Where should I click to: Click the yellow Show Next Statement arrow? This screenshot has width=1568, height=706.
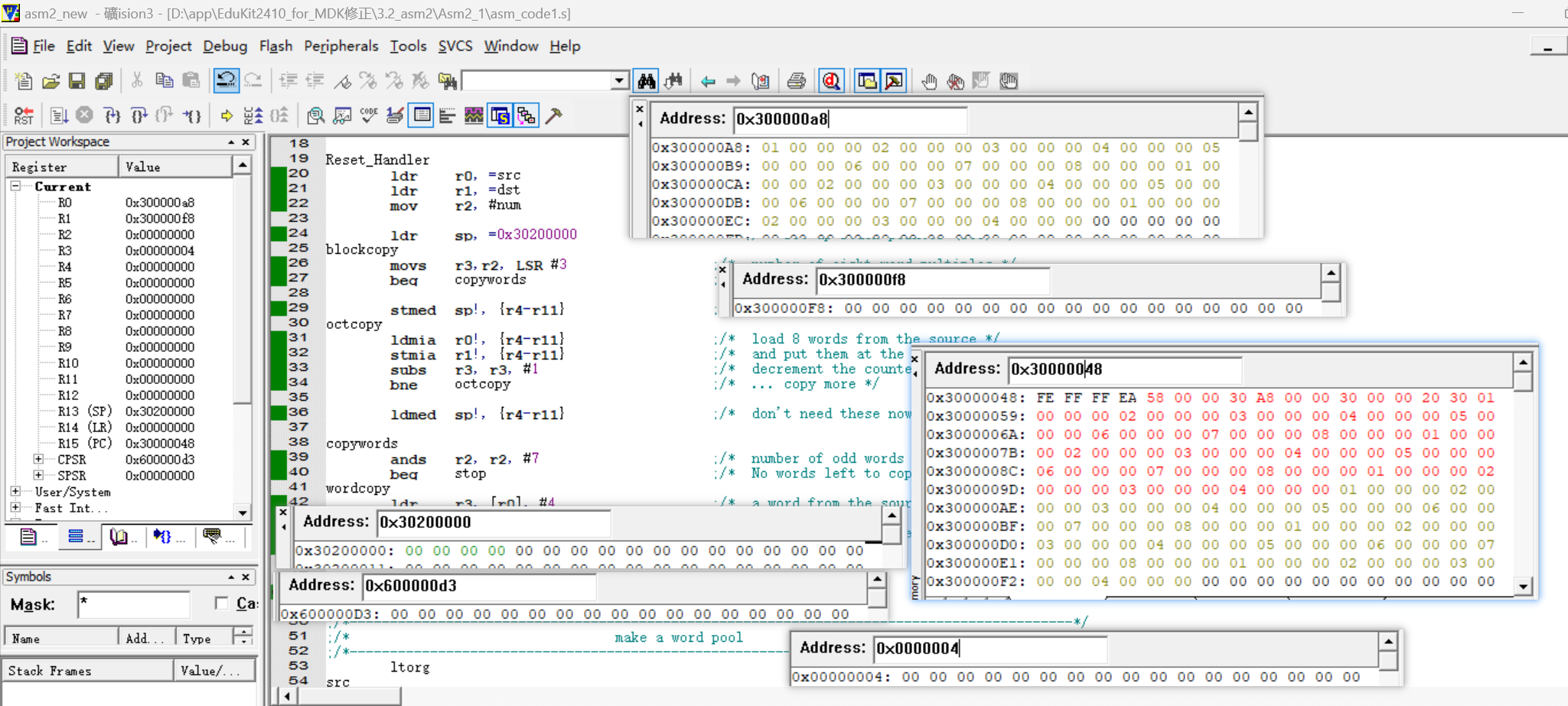point(227,115)
